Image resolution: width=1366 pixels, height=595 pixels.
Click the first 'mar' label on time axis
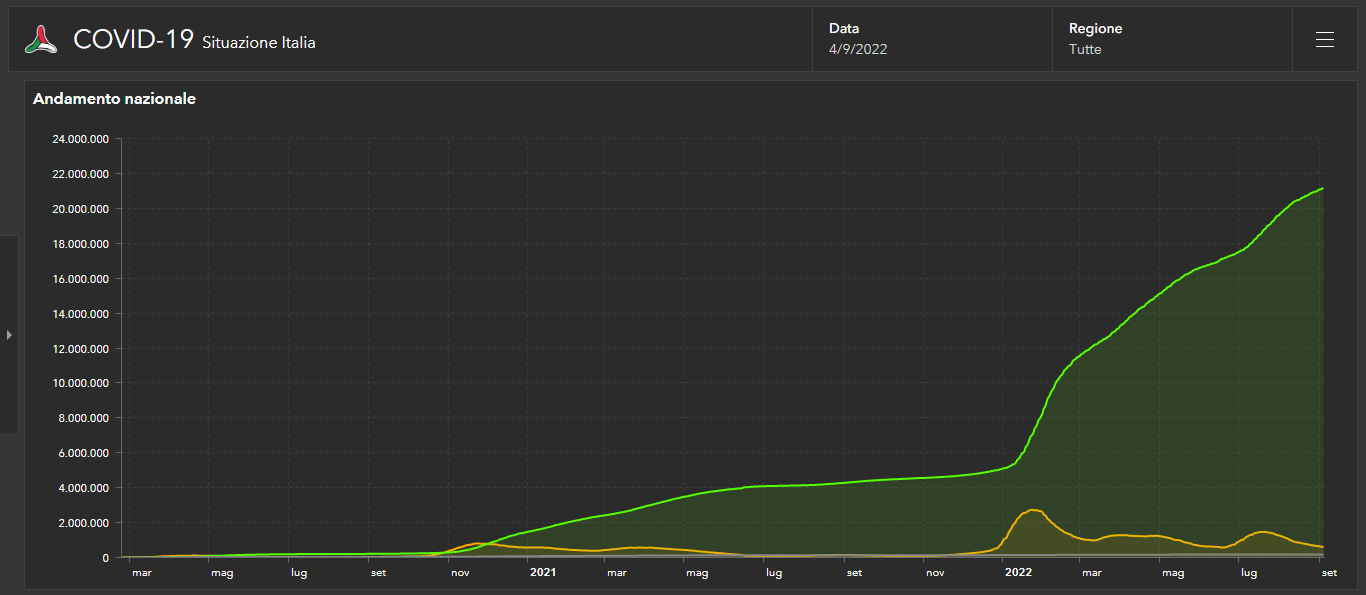142,573
